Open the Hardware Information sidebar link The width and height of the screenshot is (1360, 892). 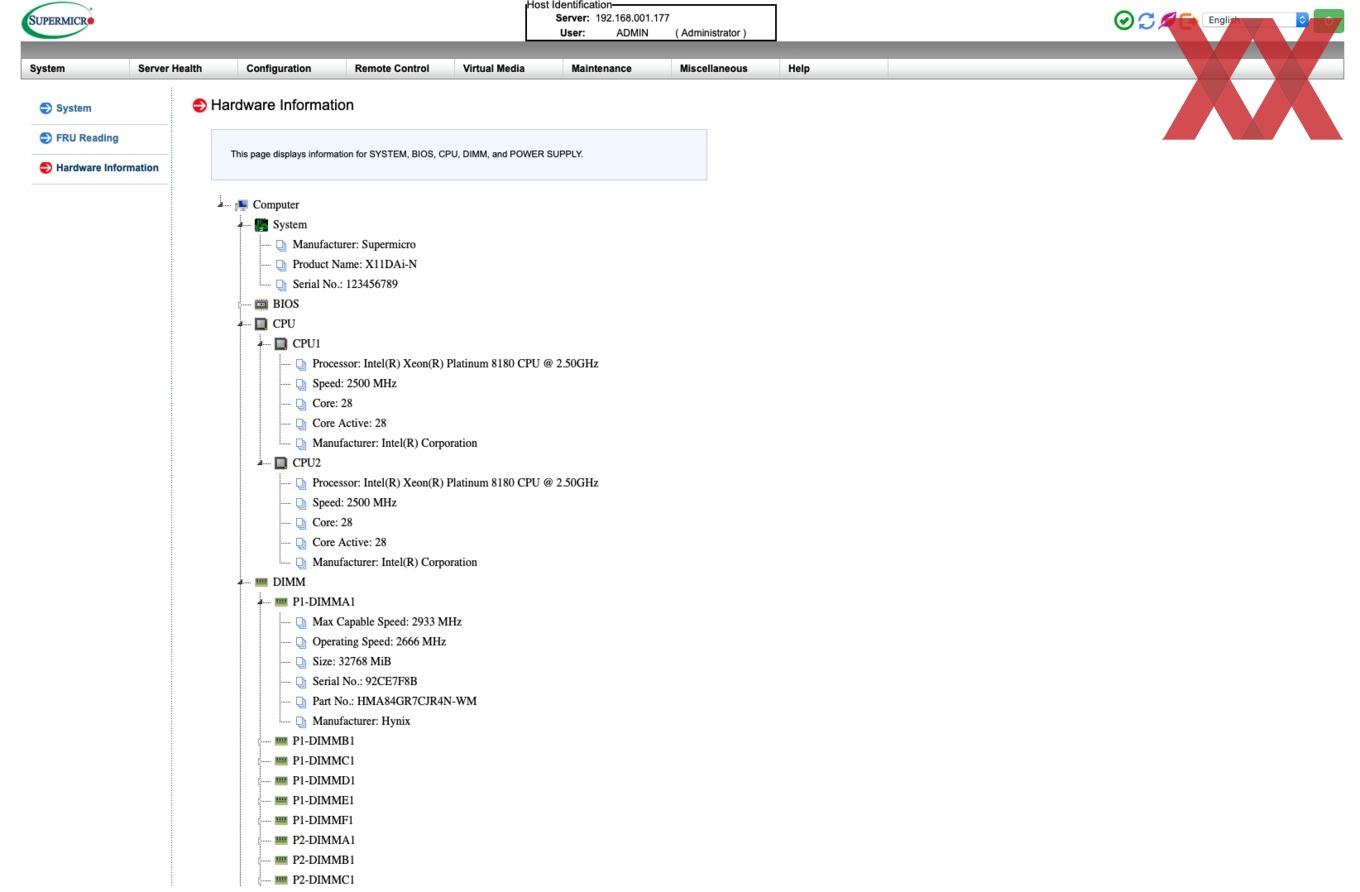click(x=107, y=168)
